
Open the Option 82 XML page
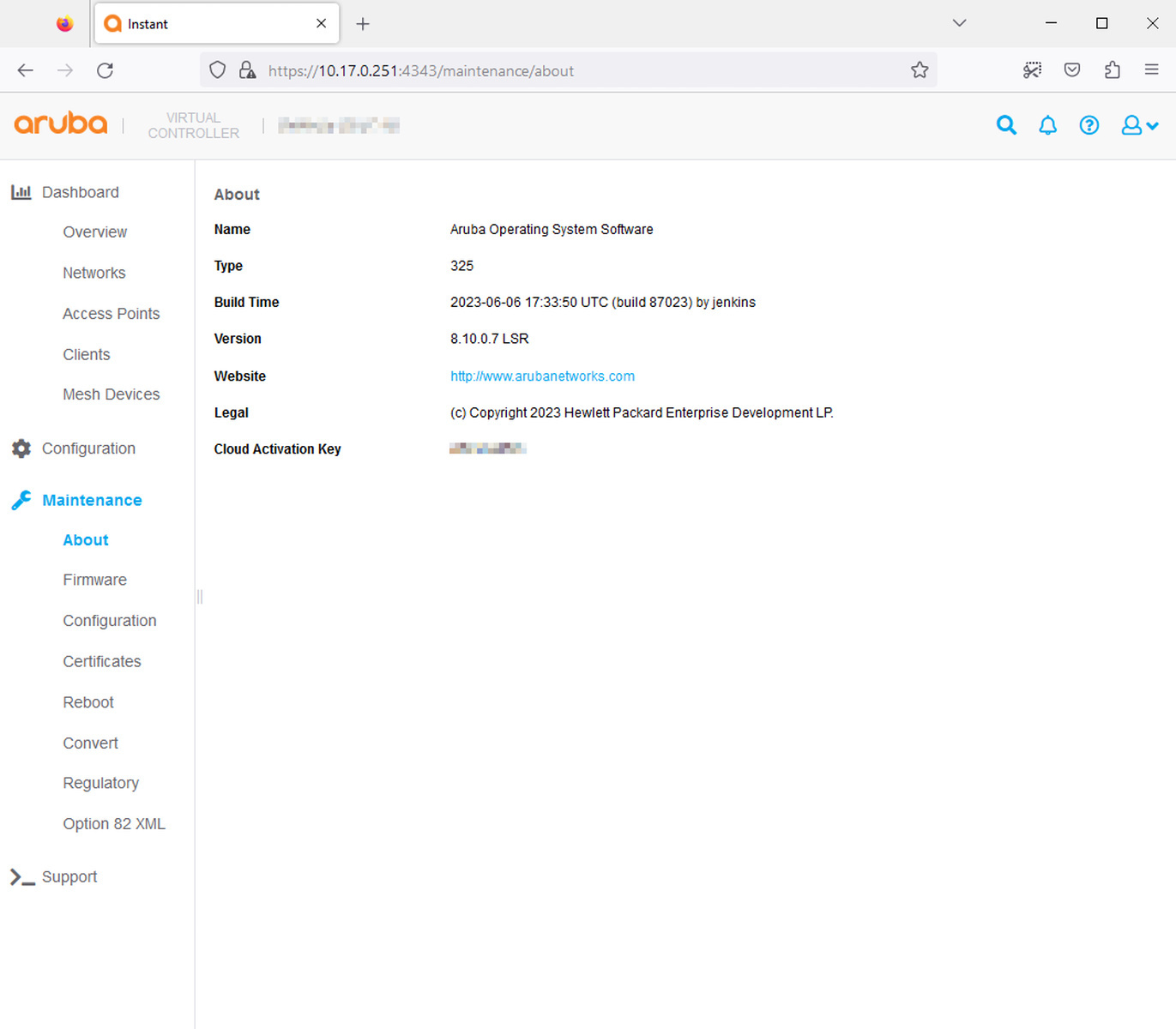(114, 824)
